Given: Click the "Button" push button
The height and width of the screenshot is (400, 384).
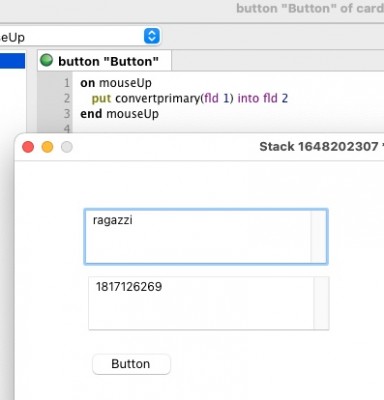Looking at the screenshot, I should point(131,364).
